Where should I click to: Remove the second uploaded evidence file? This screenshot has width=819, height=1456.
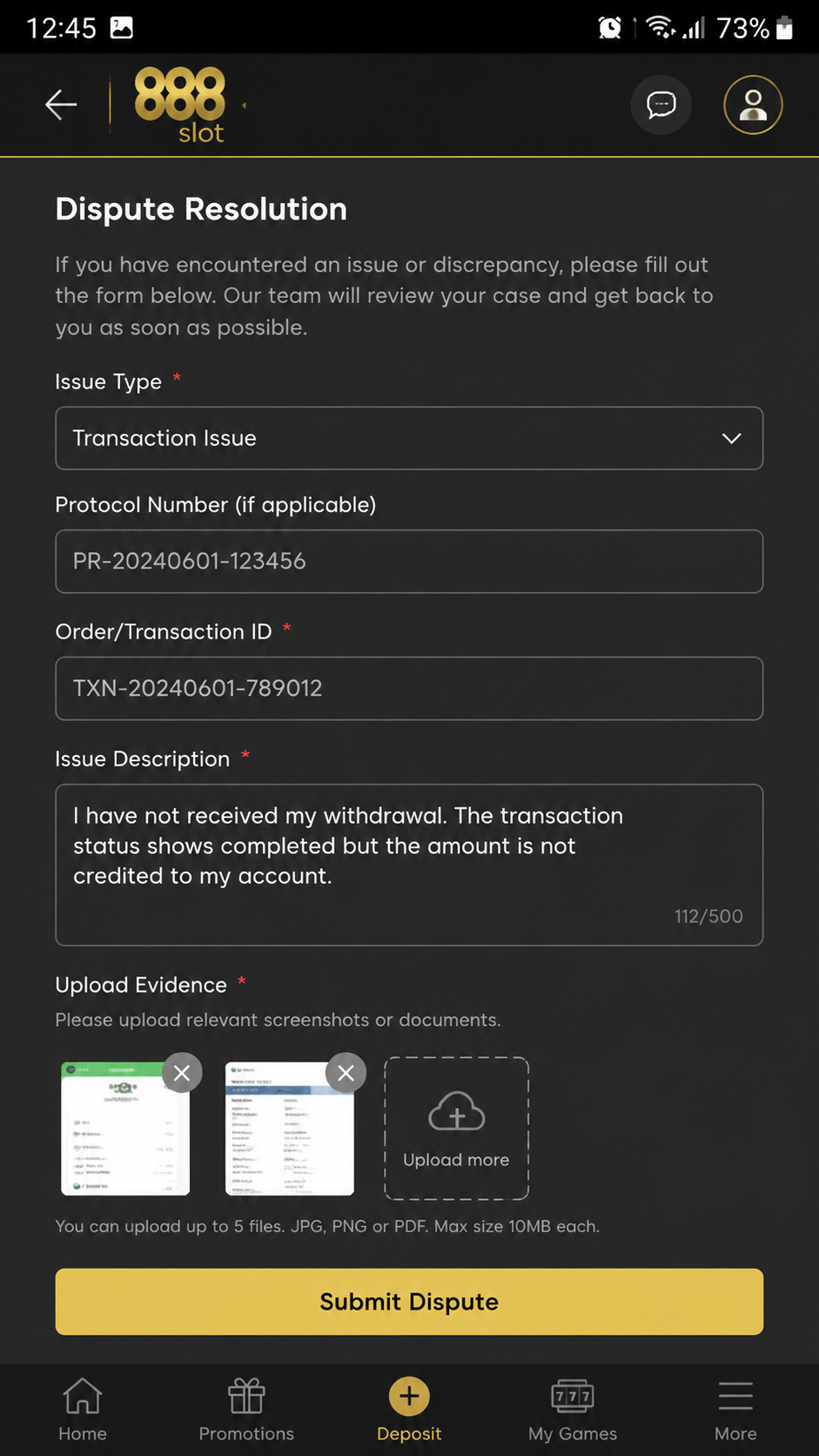pyautogui.click(x=346, y=1073)
